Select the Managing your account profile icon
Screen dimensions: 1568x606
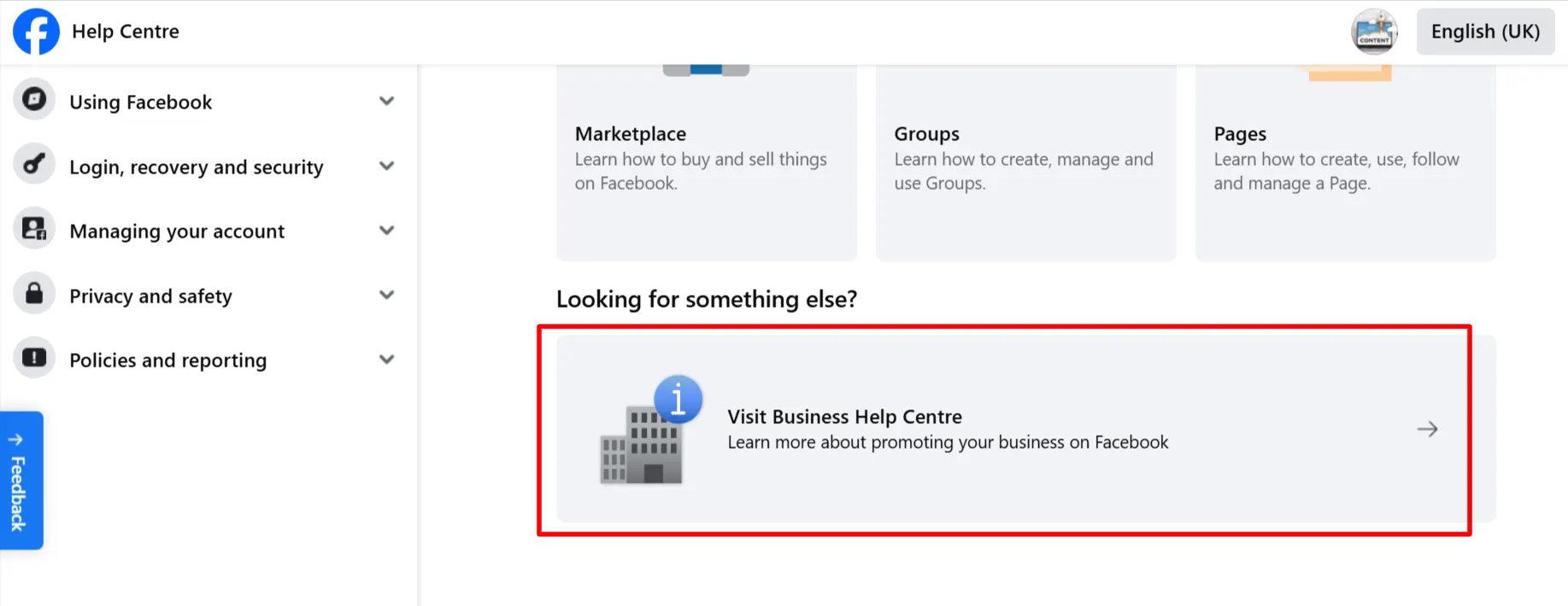coord(33,228)
